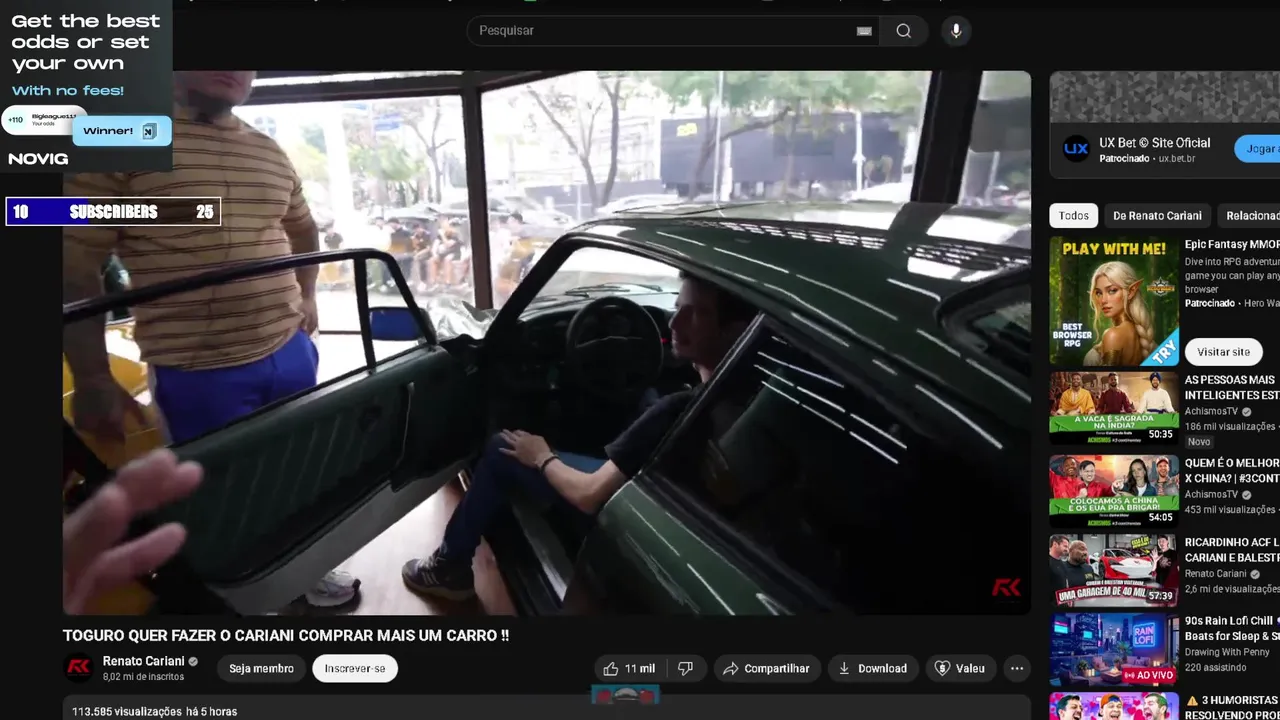The height and width of the screenshot is (720, 1280).
Task: Activate voice search microphone
Action: pos(956,31)
